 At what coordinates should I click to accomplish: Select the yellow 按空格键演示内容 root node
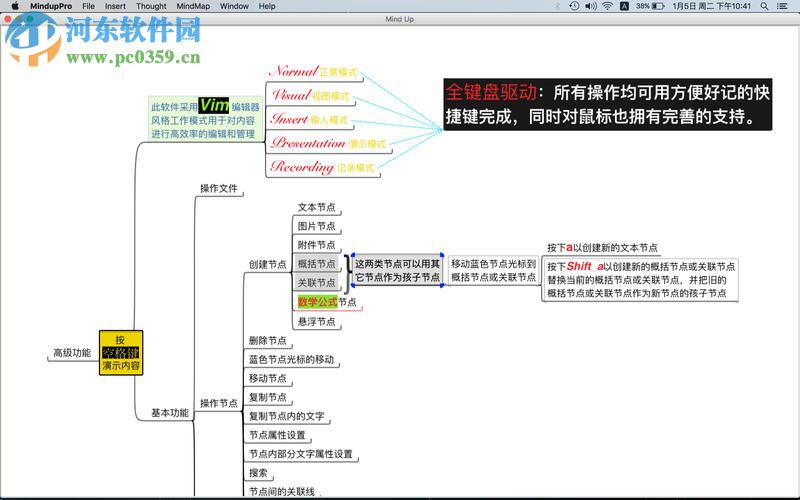[121, 353]
